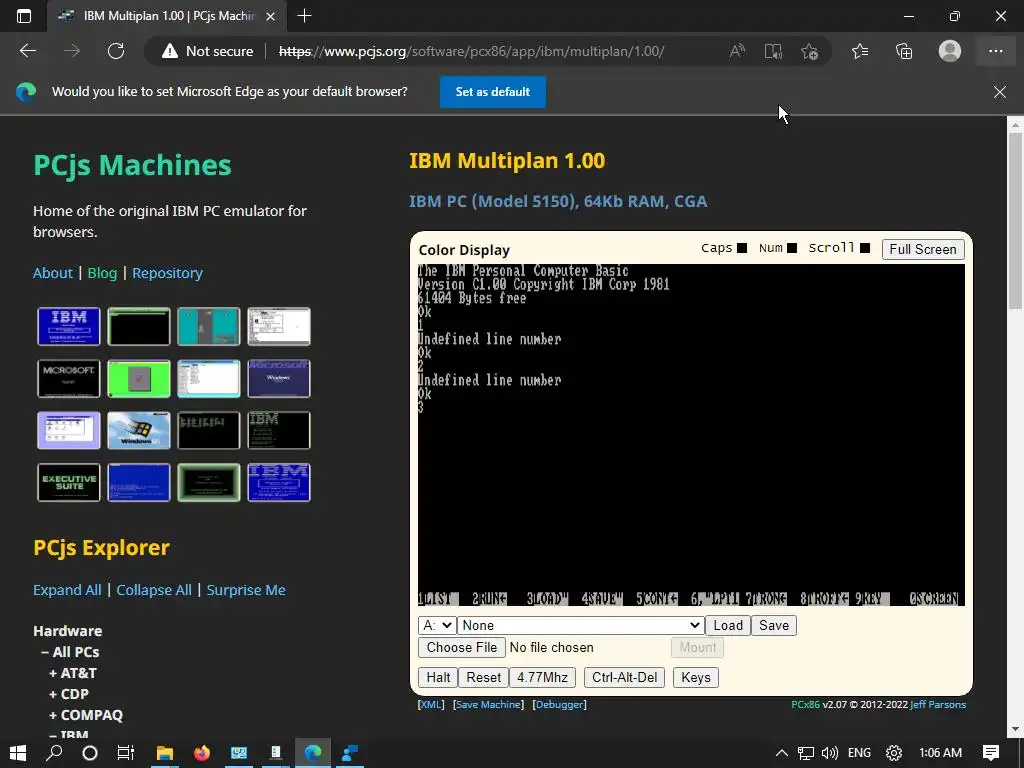This screenshot has width=1024, height=768.
Task: Open the diskette None dropdown
Action: click(x=581, y=626)
